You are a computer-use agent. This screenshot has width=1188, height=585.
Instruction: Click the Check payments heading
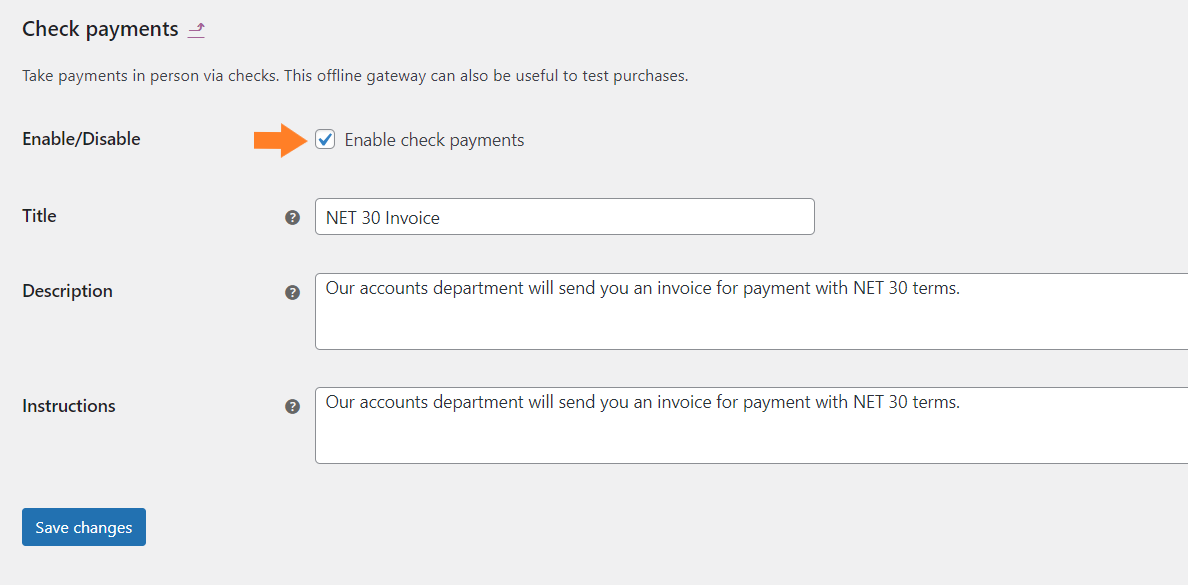(100, 30)
